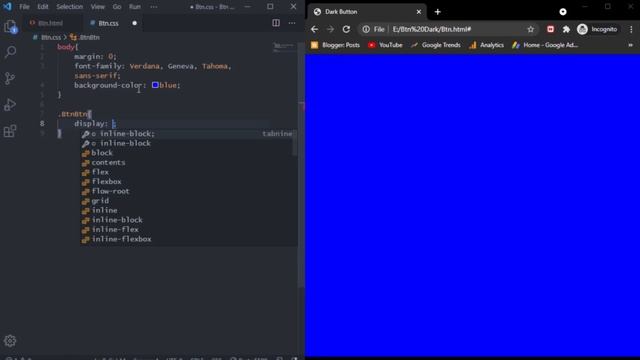
Task: Open the Analytics bookmark
Action: [x=487, y=45]
